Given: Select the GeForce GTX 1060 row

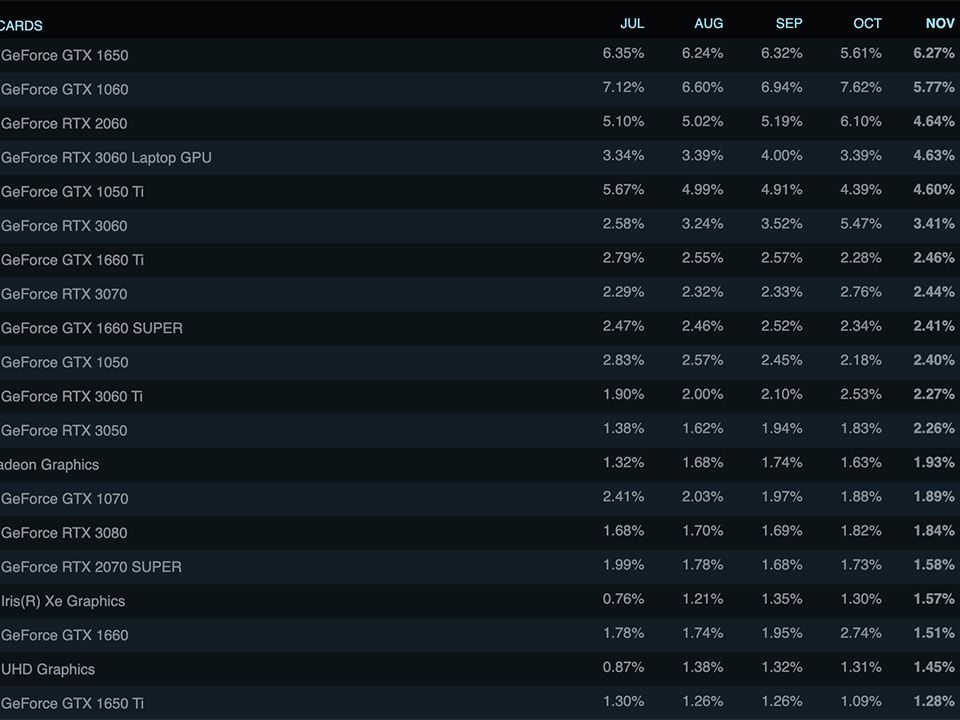Looking at the screenshot, I should click(65, 90).
